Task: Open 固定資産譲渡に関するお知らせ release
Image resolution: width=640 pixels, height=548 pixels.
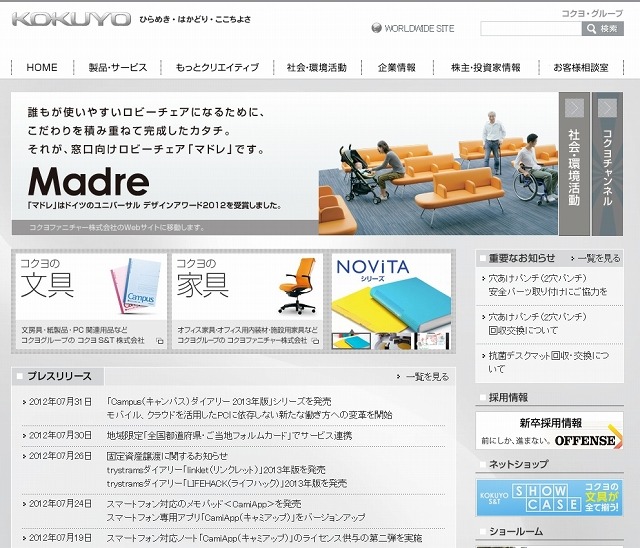Action: coord(167,456)
